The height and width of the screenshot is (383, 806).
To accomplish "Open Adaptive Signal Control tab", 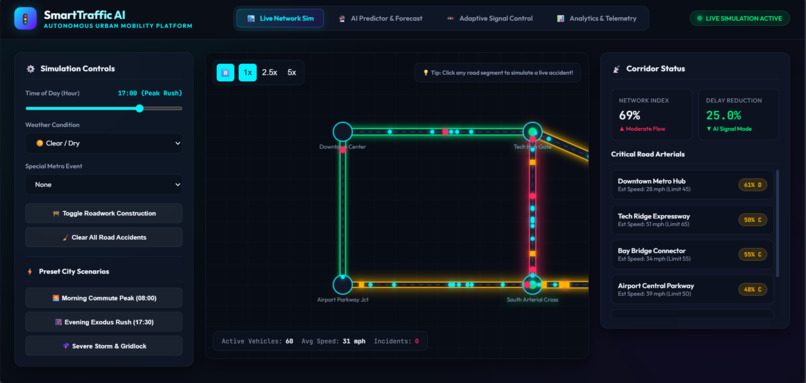I will [x=490, y=19].
